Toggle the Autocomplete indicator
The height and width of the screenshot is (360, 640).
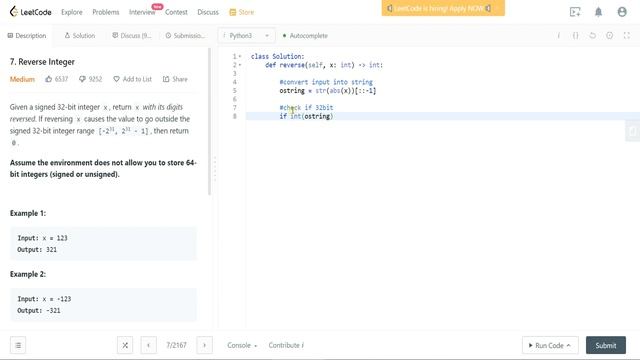pos(305,36)
